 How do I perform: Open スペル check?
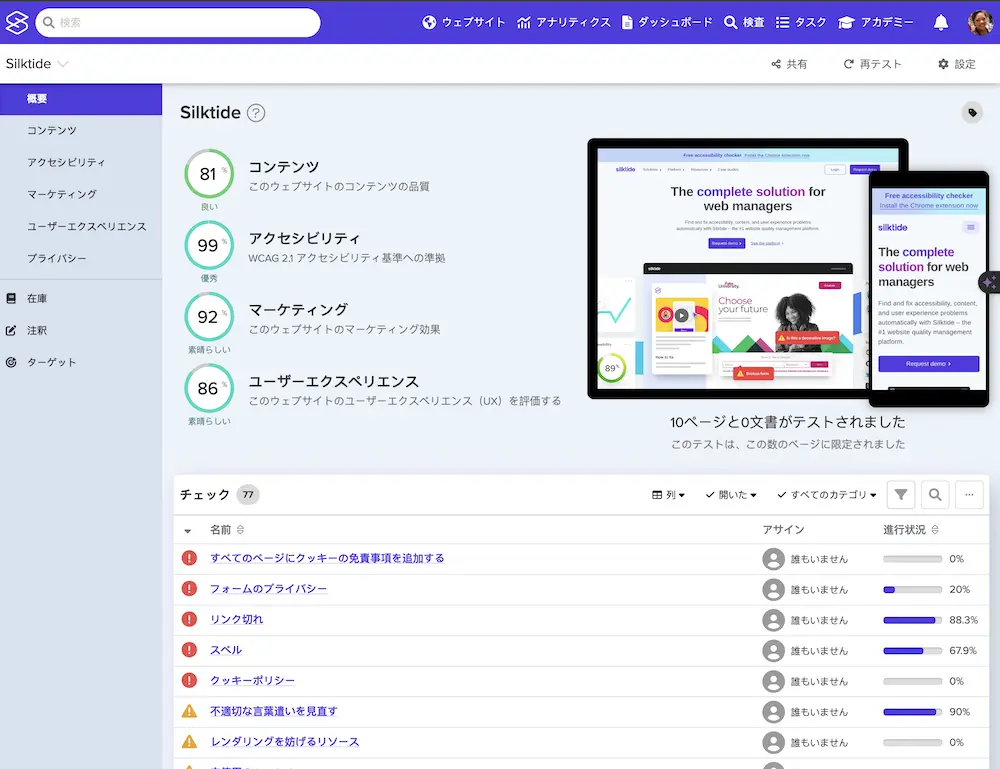click(x=226, y=650)
